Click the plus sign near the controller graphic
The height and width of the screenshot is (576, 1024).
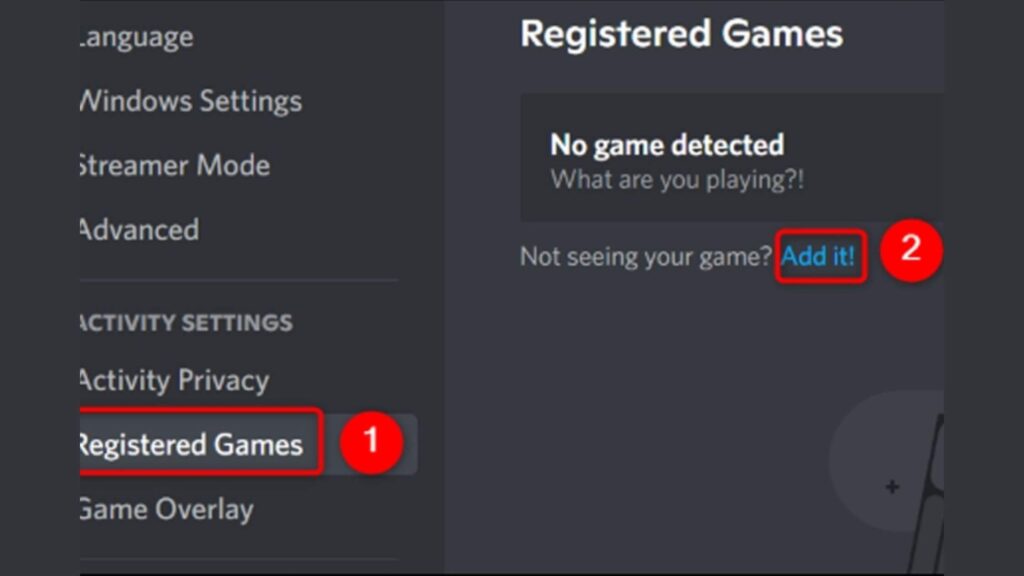[x=889, y=487]
